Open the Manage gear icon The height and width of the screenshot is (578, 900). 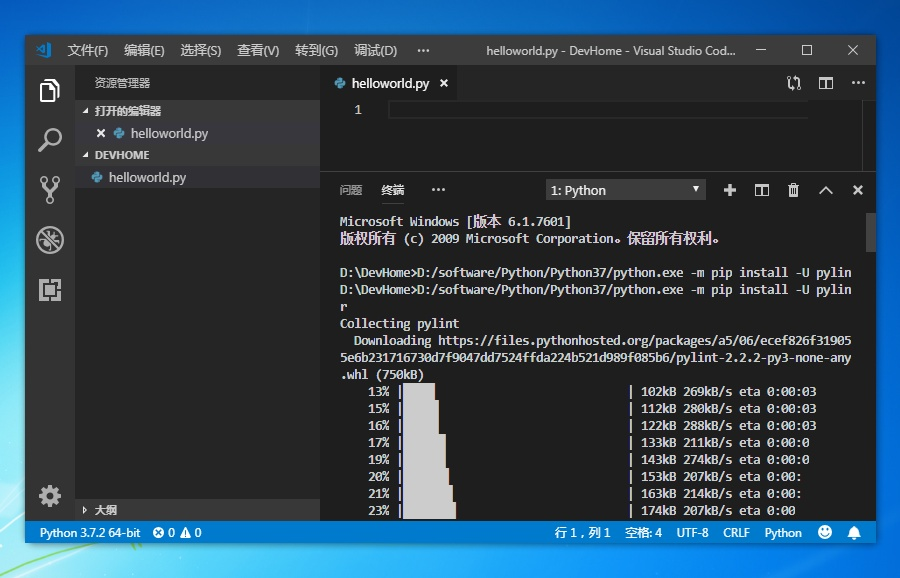coord(50,496)
